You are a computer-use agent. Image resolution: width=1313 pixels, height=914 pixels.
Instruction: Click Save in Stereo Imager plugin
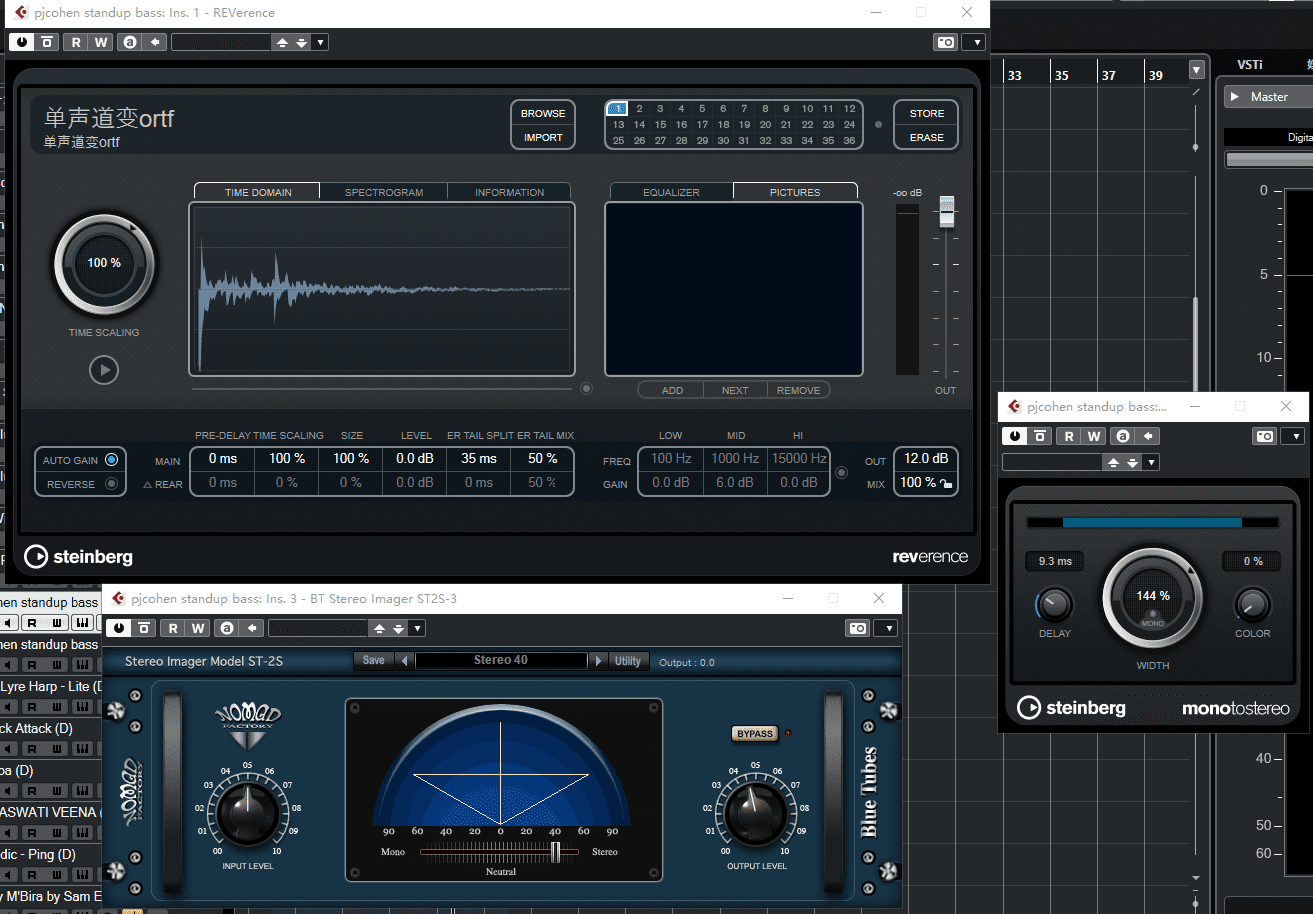coord(373,660)
